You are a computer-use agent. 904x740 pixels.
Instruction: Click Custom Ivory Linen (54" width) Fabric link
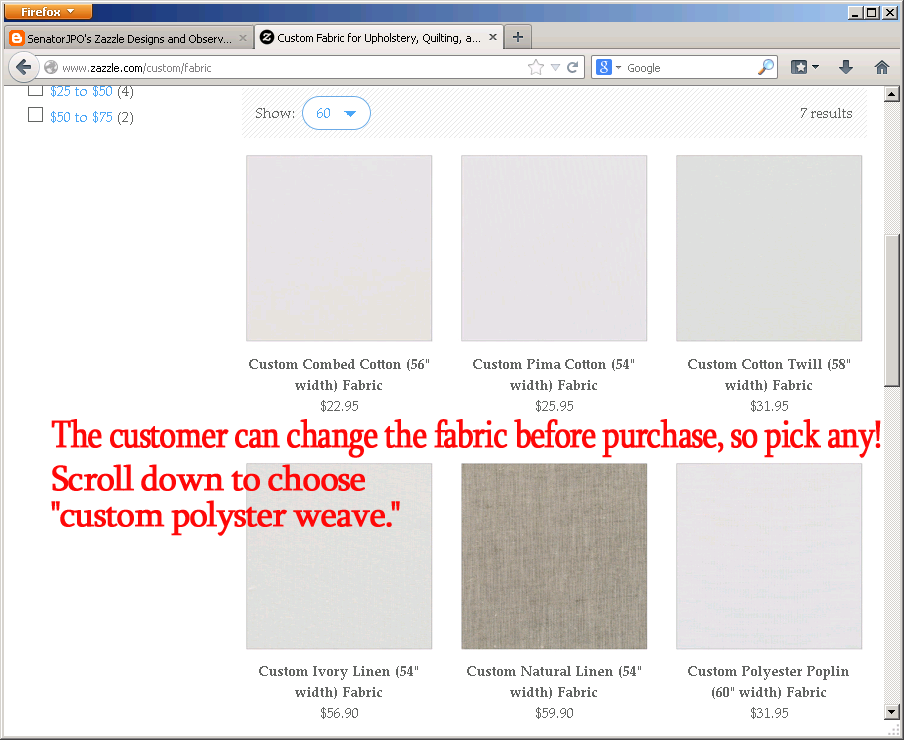(x=339, y=682)
